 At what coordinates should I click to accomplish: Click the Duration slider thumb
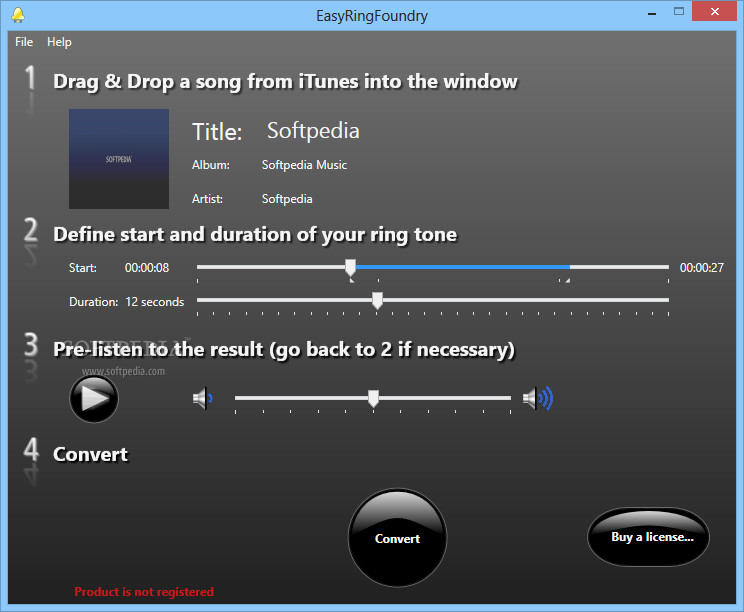pyautogui.click(x=377, y=301)
